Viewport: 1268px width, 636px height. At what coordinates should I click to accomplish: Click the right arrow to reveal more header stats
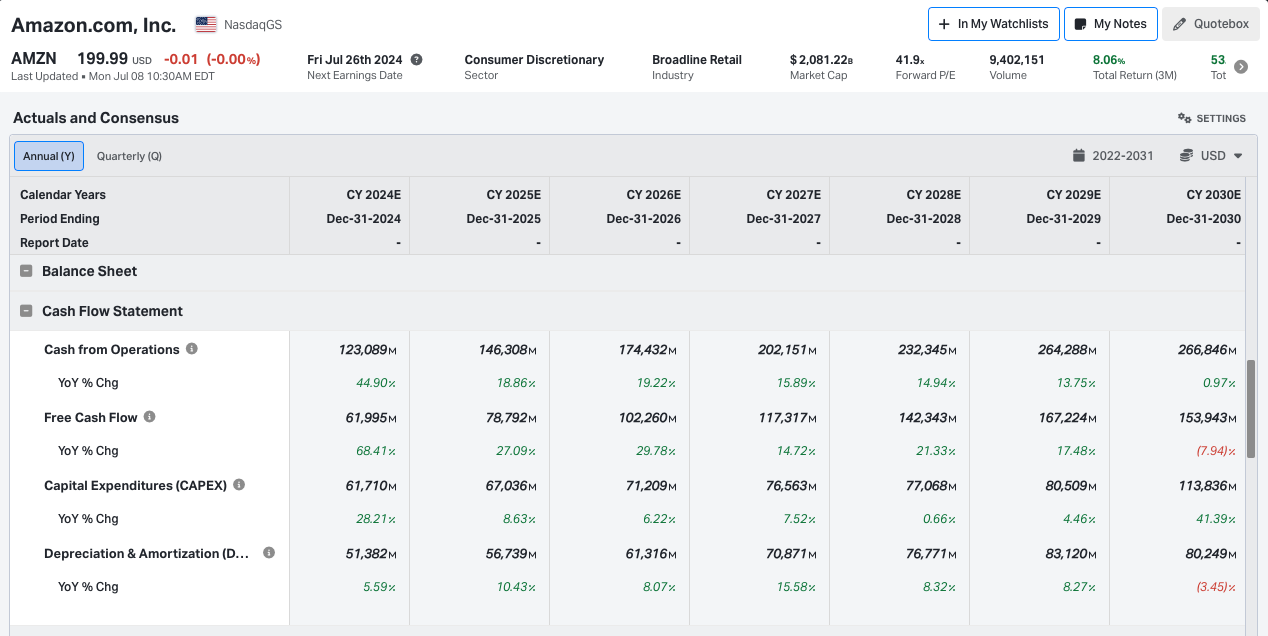[x=1241, y=67]
